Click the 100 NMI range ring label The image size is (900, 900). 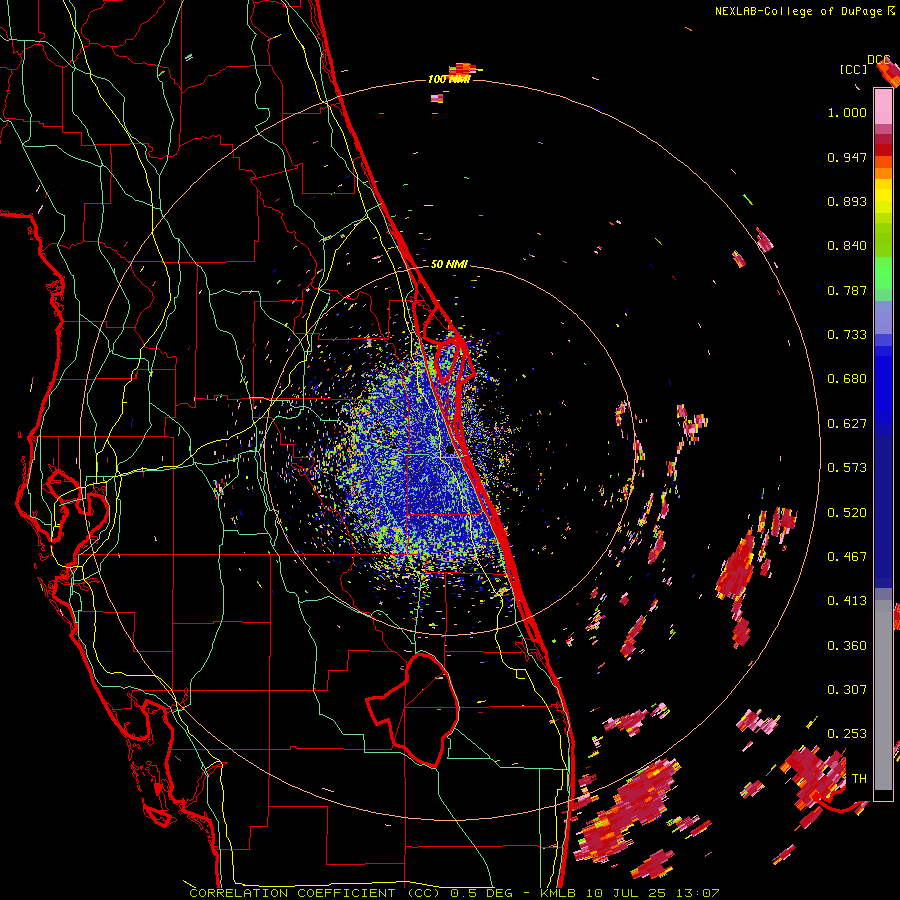tap(449, 79)
